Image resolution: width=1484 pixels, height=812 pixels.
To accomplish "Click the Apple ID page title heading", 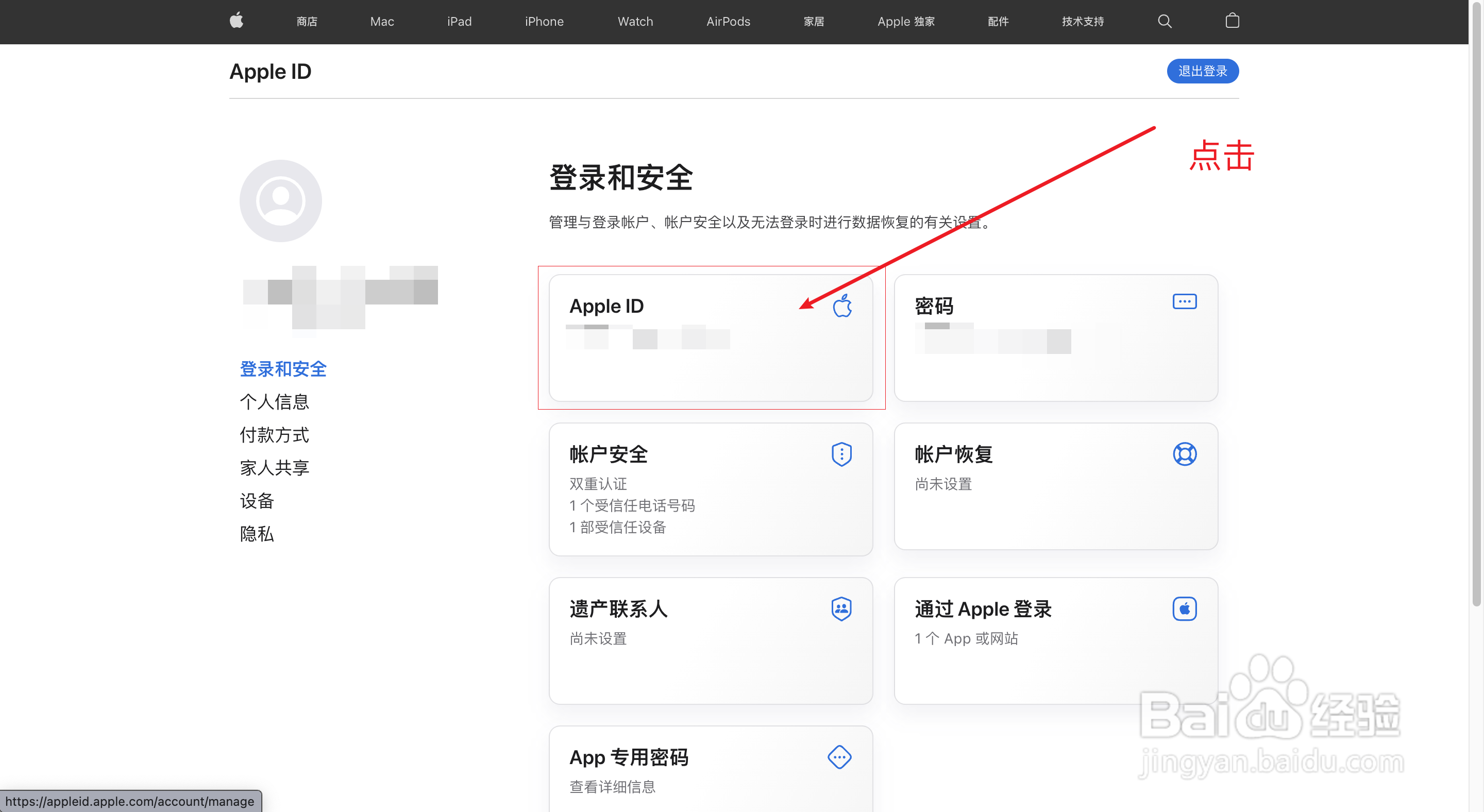I will [x=270, y=72].
